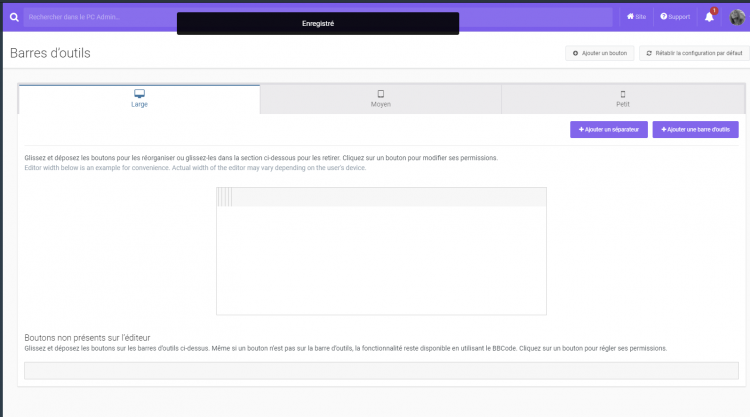Screen dimensions: 750x417
Task: Open the Support help link
Action: point(675,17)
